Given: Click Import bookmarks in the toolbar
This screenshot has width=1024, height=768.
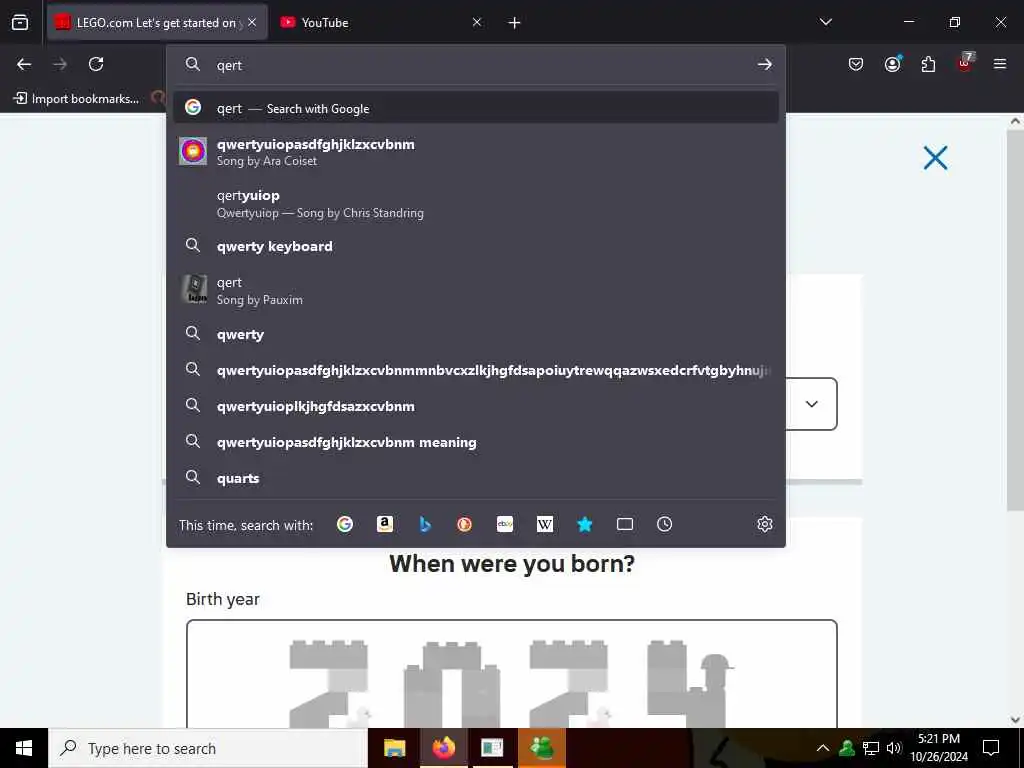Looking at the screenshot, I should (x=76, y=99).
